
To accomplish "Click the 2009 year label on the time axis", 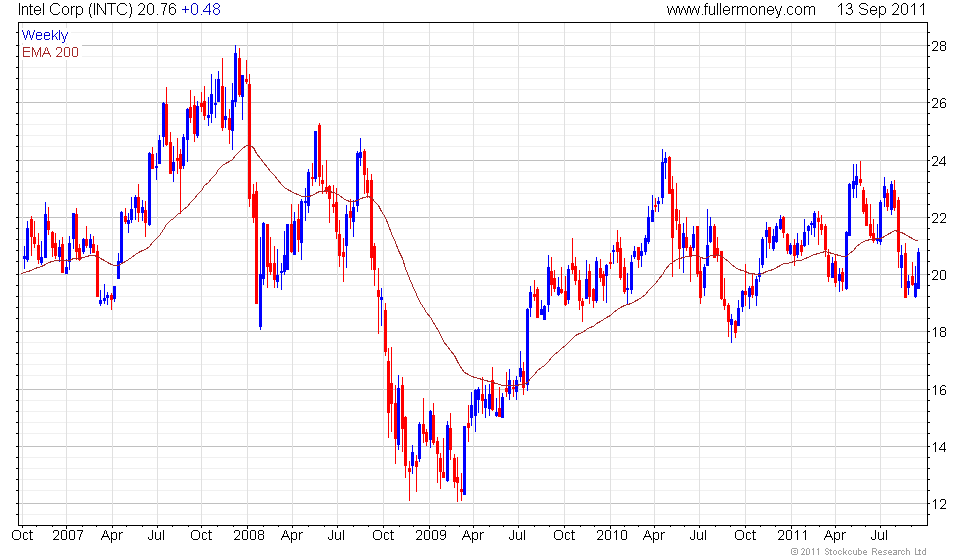I will [431, 536].
